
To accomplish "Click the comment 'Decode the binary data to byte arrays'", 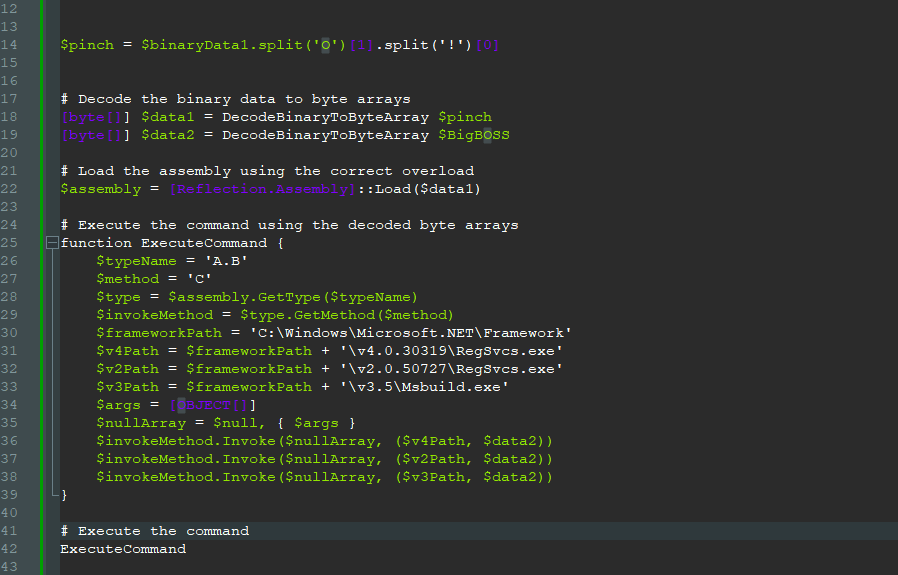I will tap(235, 99).
